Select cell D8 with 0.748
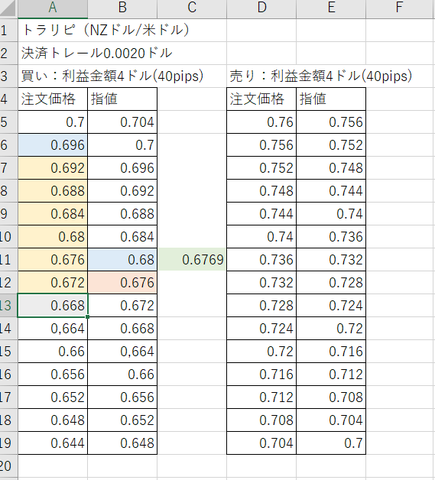435x480 pixels. 262,191
